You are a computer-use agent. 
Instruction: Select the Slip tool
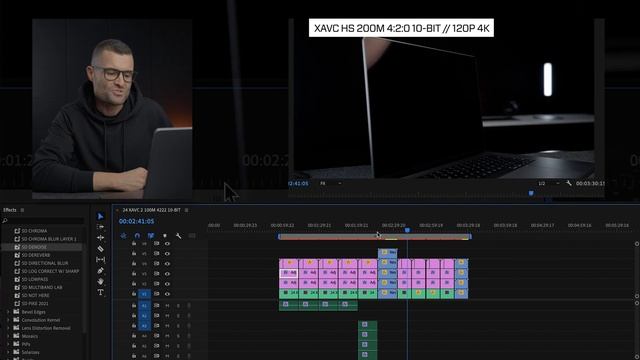point(100,260)
